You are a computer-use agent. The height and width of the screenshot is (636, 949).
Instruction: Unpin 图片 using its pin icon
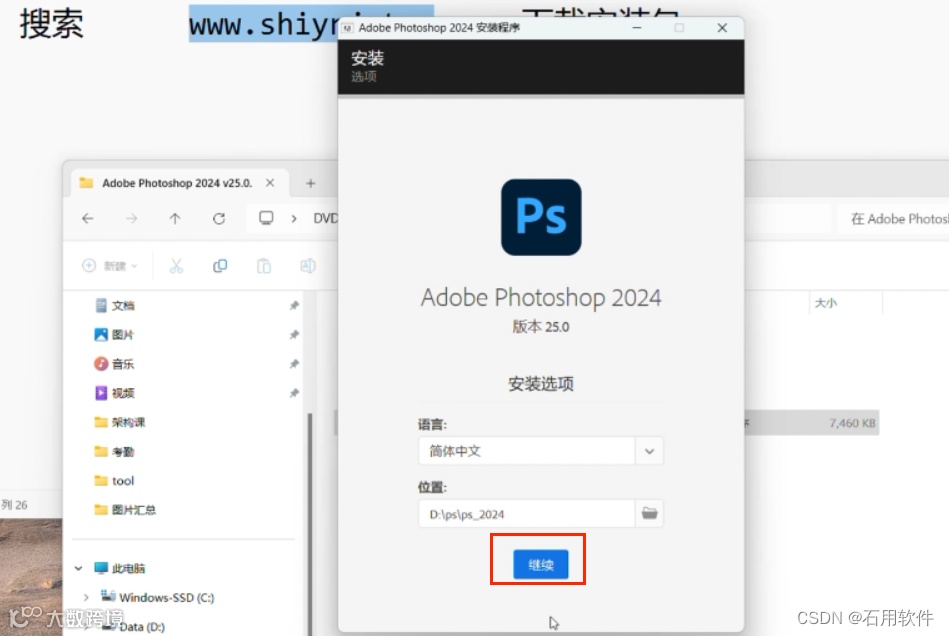pos(294,335)
